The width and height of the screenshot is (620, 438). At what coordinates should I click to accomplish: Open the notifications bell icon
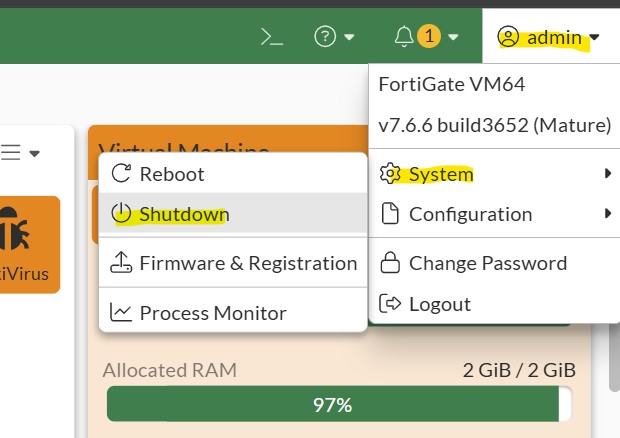(404, 37)
